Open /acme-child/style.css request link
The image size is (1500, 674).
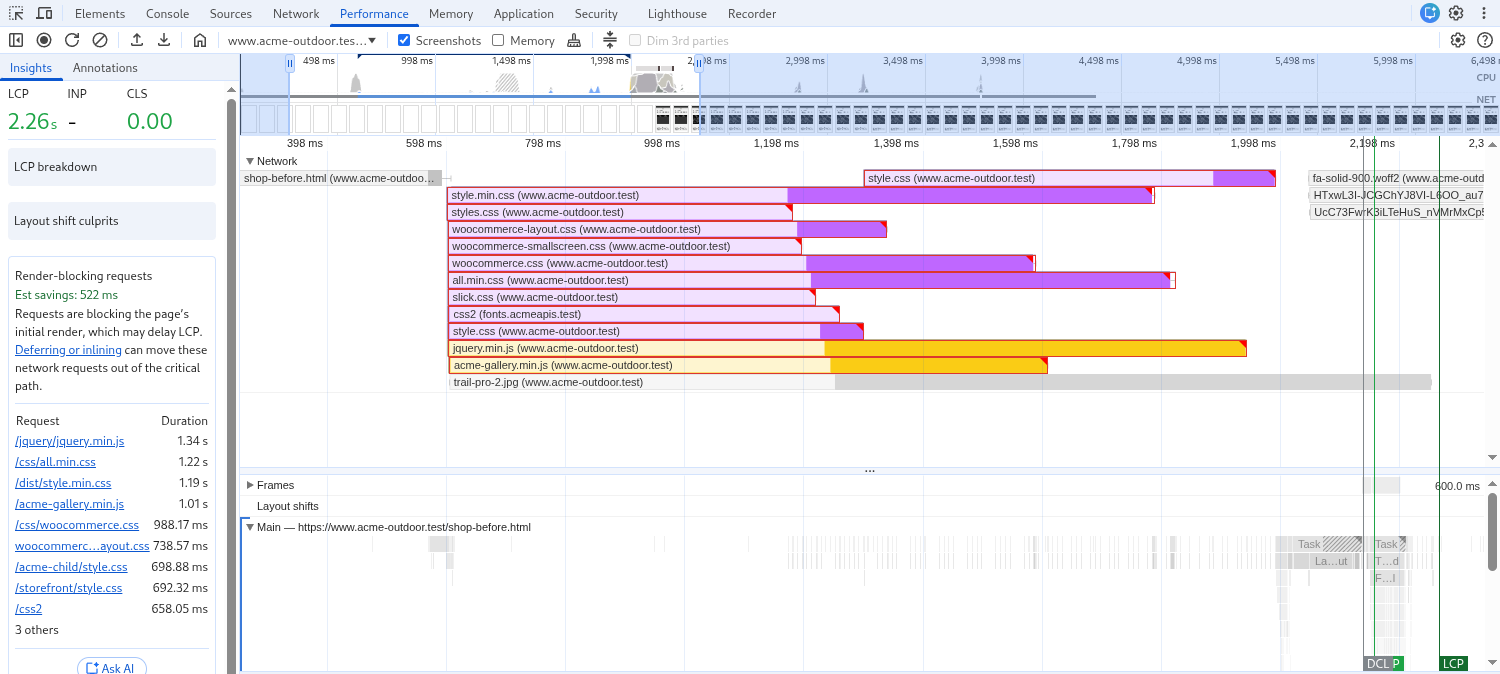coord(71,567)
